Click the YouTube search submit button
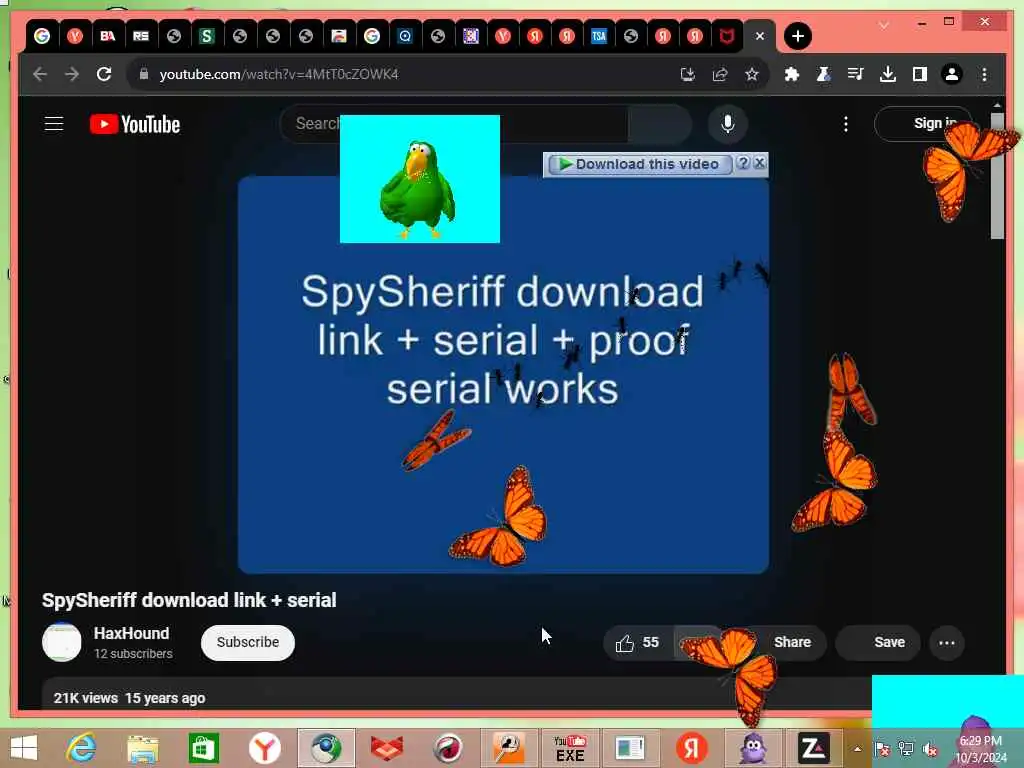Viewport: 1024px width, 768px height. pyautogui.click(x=659, y=123)
